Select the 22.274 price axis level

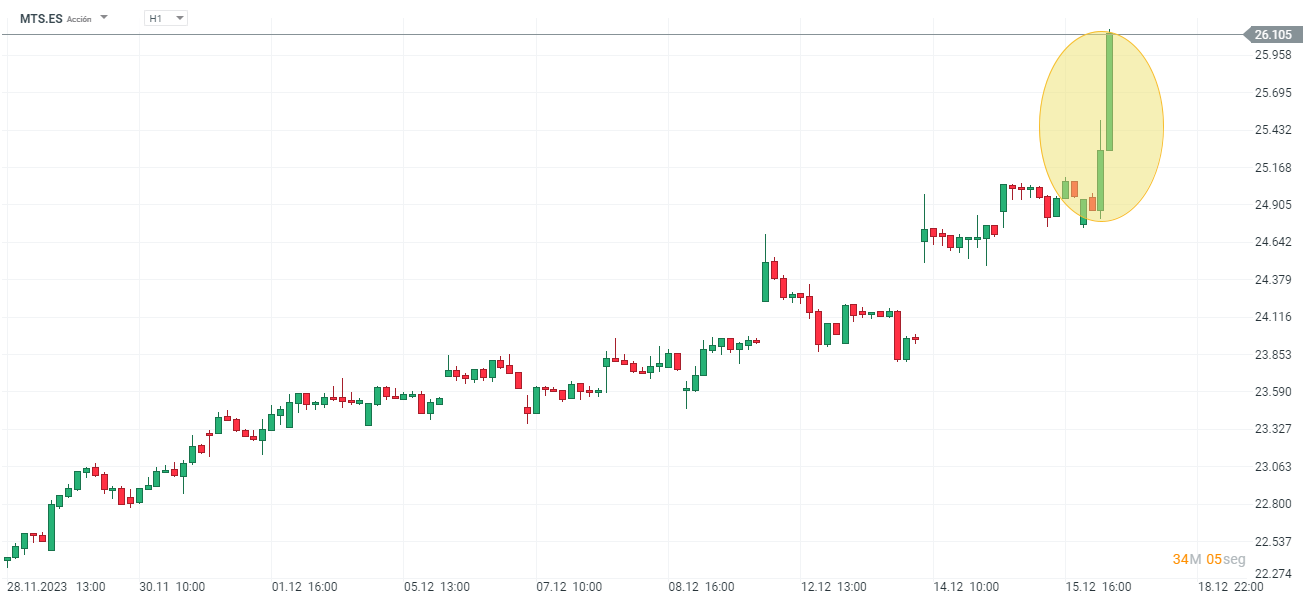(1273, 574)
